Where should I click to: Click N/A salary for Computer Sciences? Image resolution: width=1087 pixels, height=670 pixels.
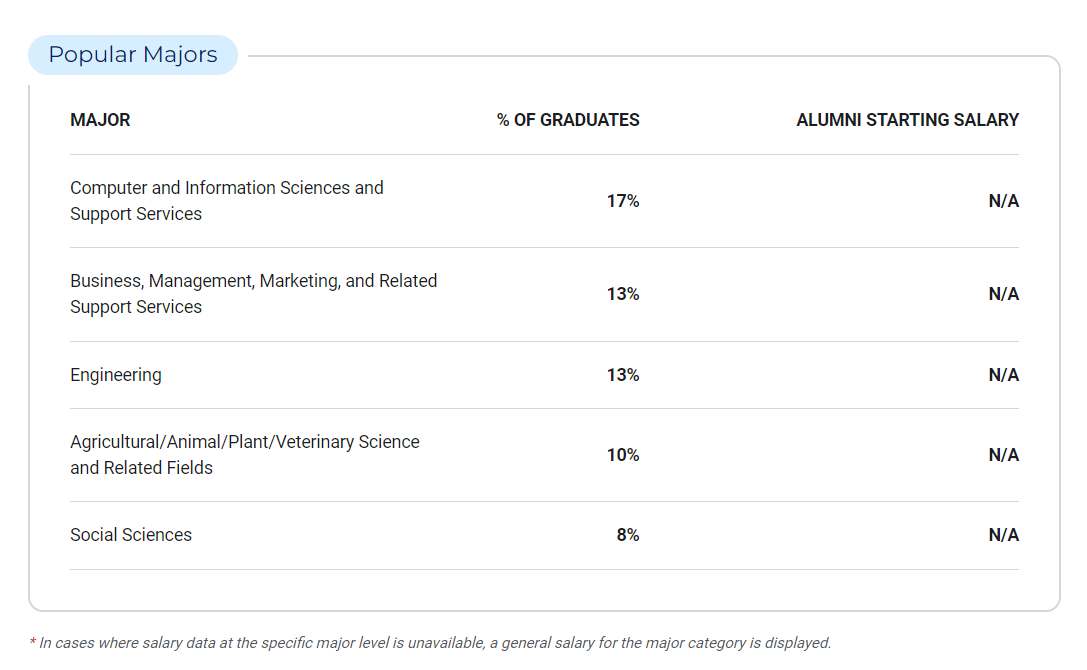point(1003,201)
